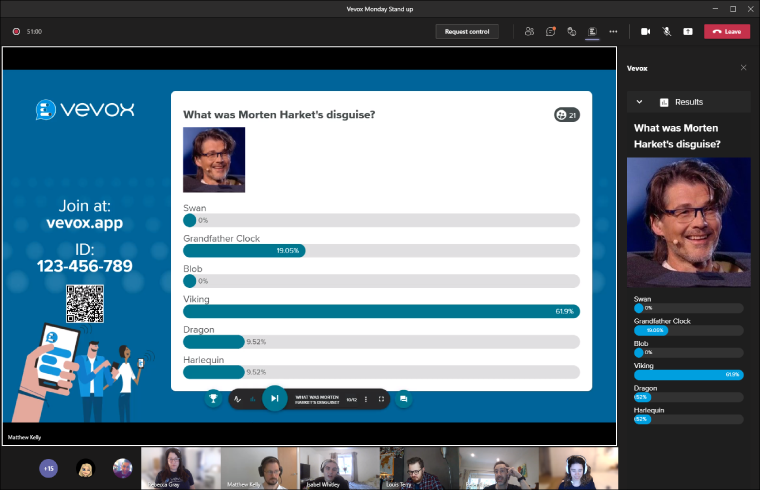
Task: Enter fullscreen on the Vevox presentation
Action: [x=381, y=399]
